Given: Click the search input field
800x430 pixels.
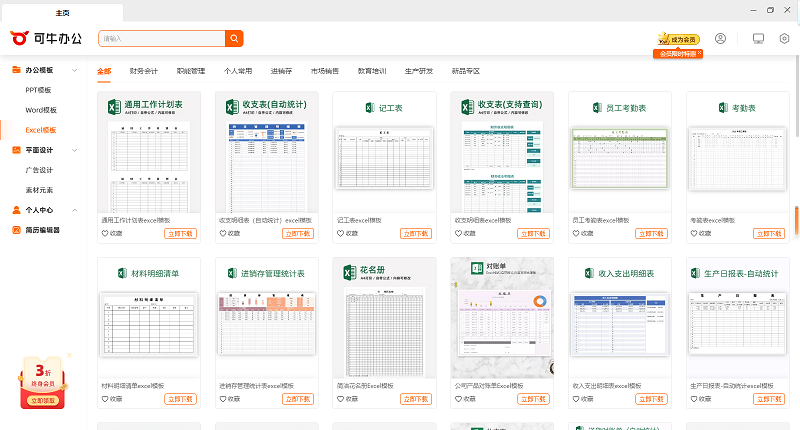Looking at the screenshot, I should [160, 39].
